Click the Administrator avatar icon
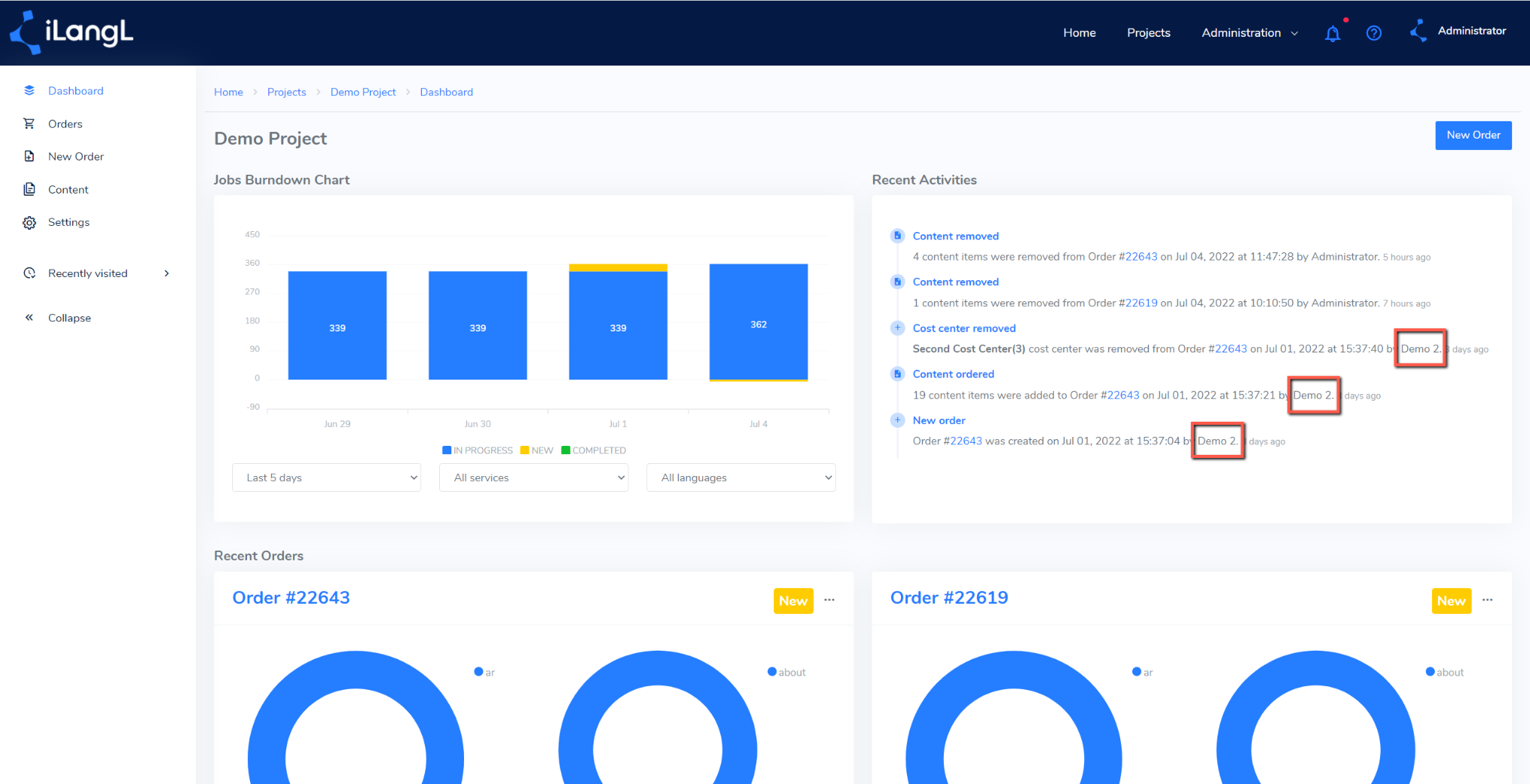This screenshot has height=784, width=1530. (x=1419, y=31)
